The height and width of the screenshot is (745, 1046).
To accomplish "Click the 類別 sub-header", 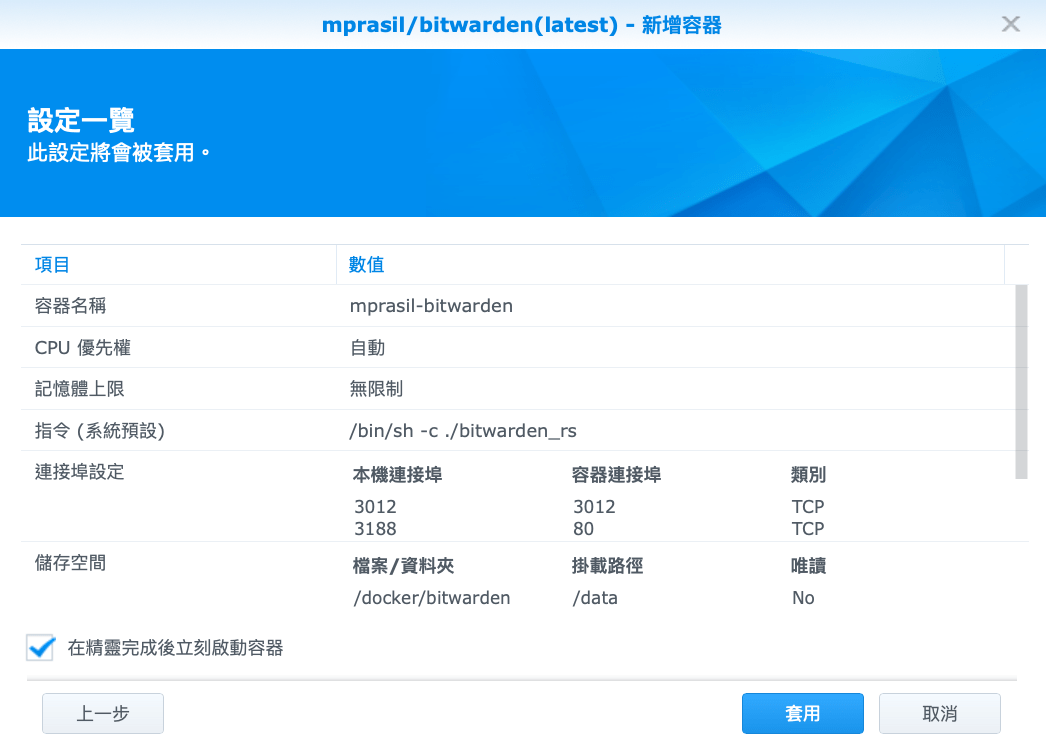I will tap(809, 475).
